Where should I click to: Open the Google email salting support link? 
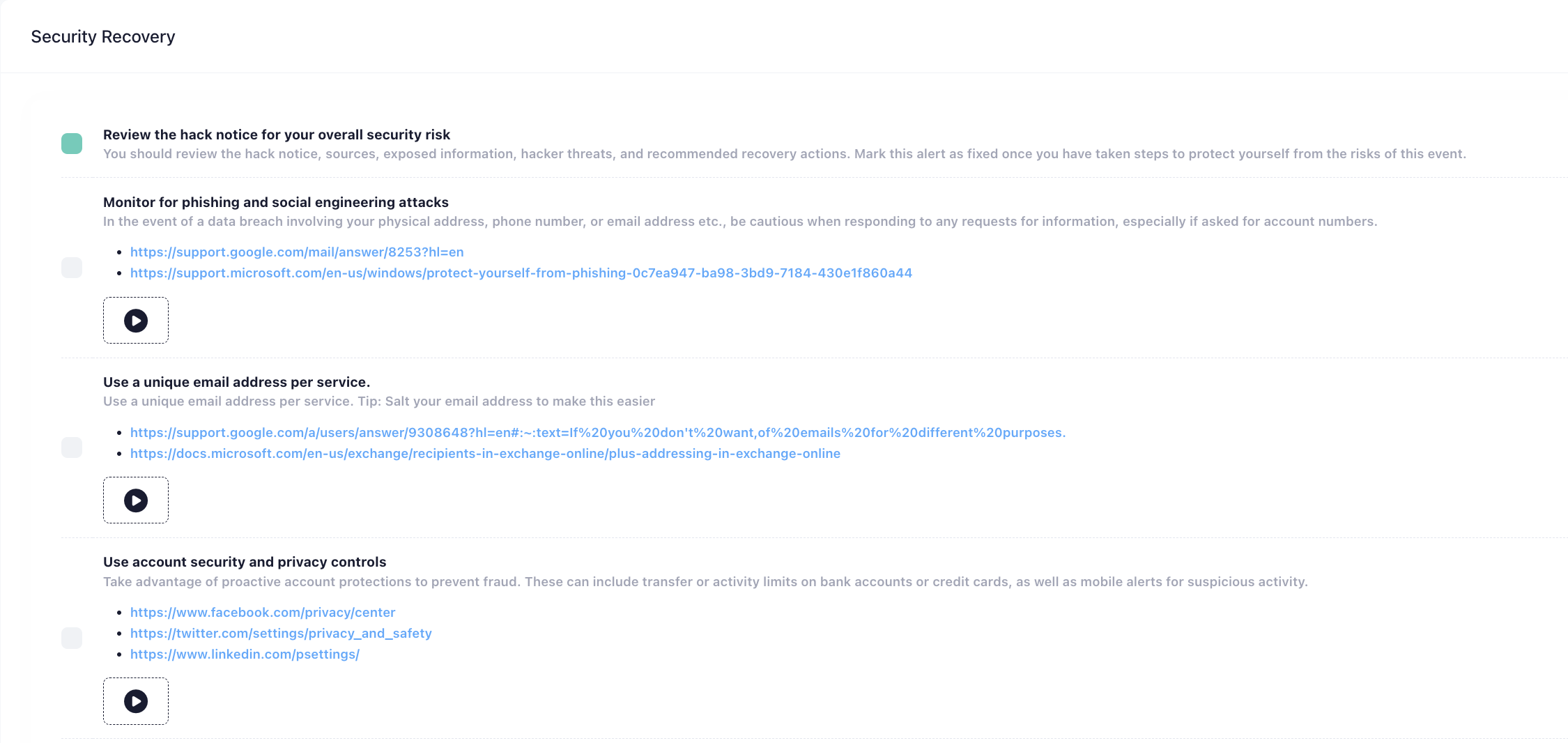pos(597,432)
